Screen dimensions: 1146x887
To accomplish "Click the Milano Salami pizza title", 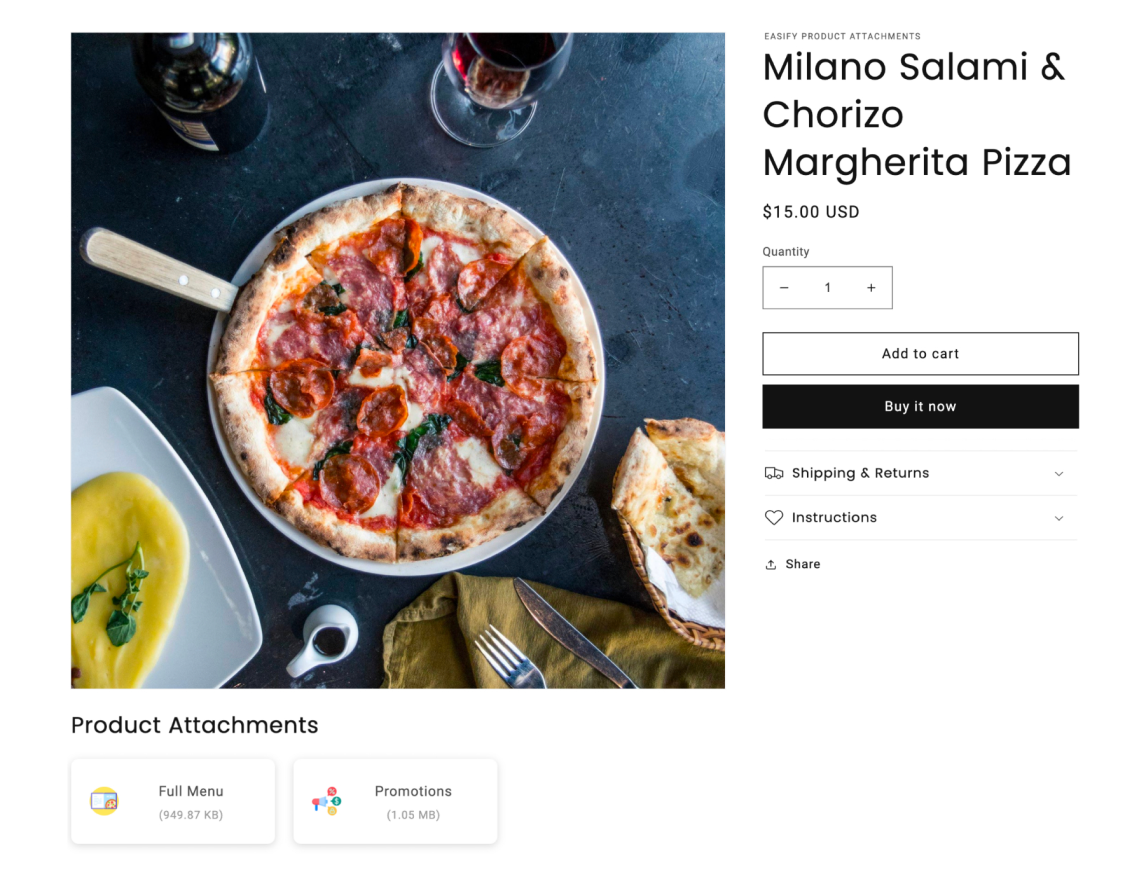I will [916, 115].
